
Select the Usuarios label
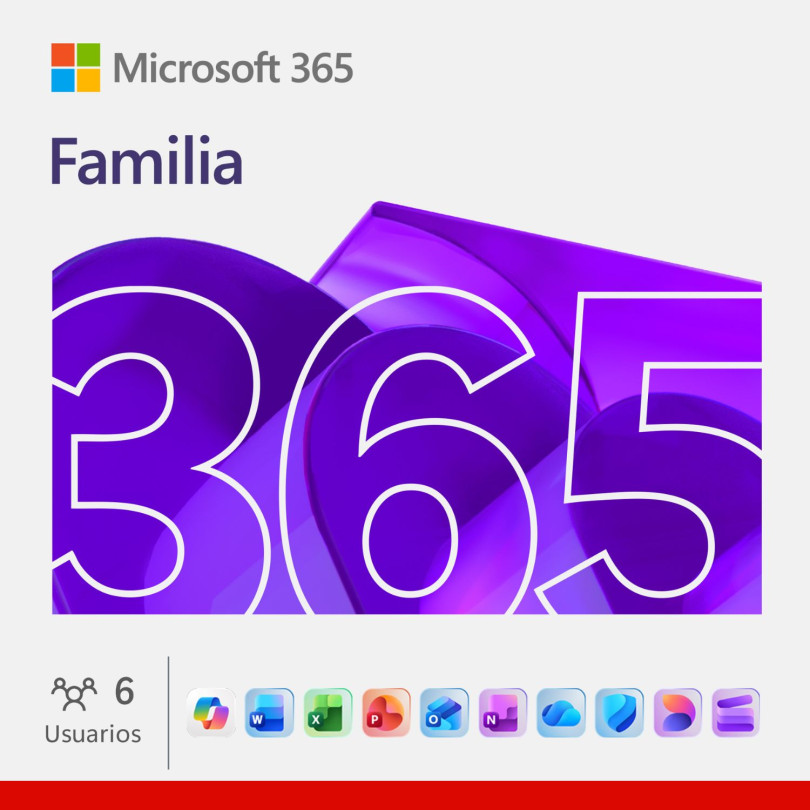tap(93, 734)
